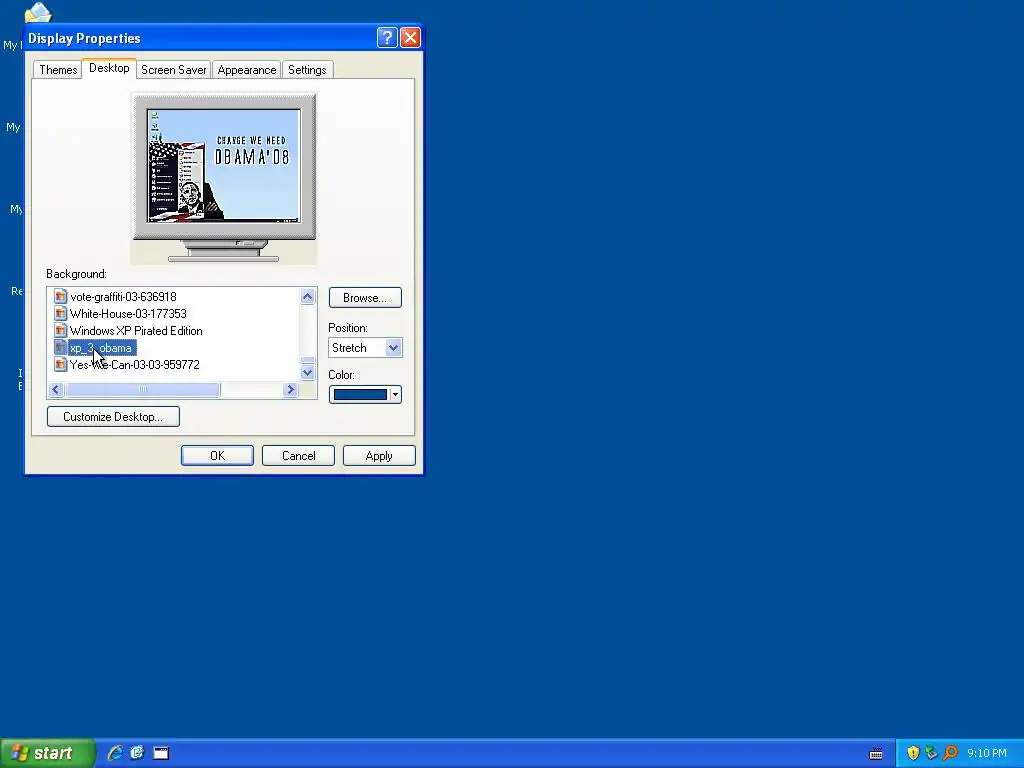Click the 9:10 PM taskbar clock
Screen dimensions: 1024x768
[x=987, y=753]
